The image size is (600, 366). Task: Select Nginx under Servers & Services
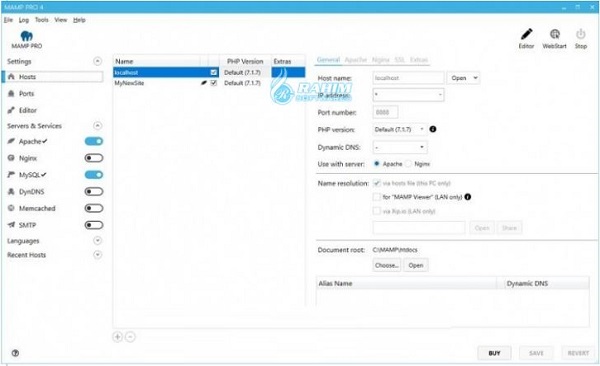coord(28,158)
